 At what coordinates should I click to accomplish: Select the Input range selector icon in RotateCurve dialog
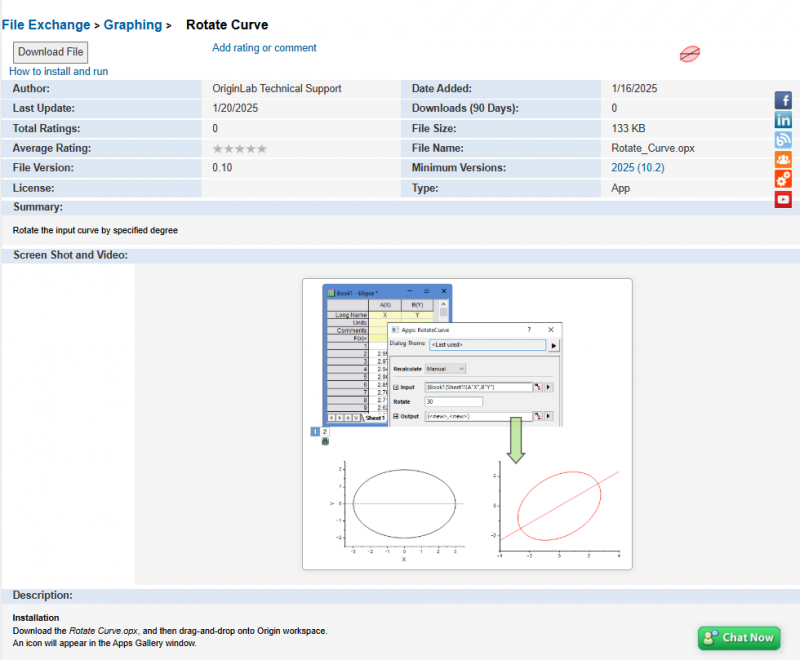tap(538, 387)
